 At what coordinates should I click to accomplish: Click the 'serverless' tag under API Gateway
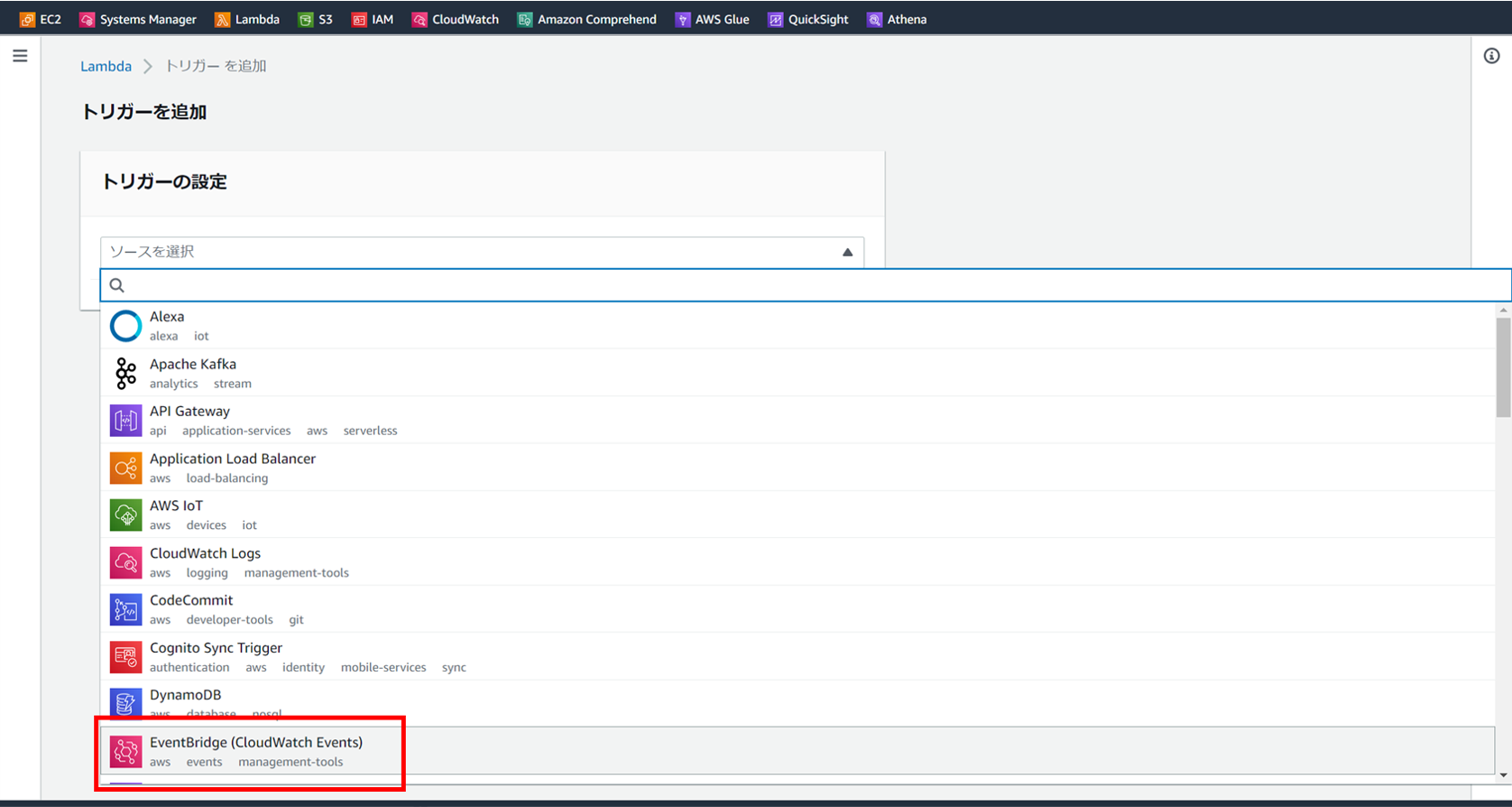click(x=370, y=431)
